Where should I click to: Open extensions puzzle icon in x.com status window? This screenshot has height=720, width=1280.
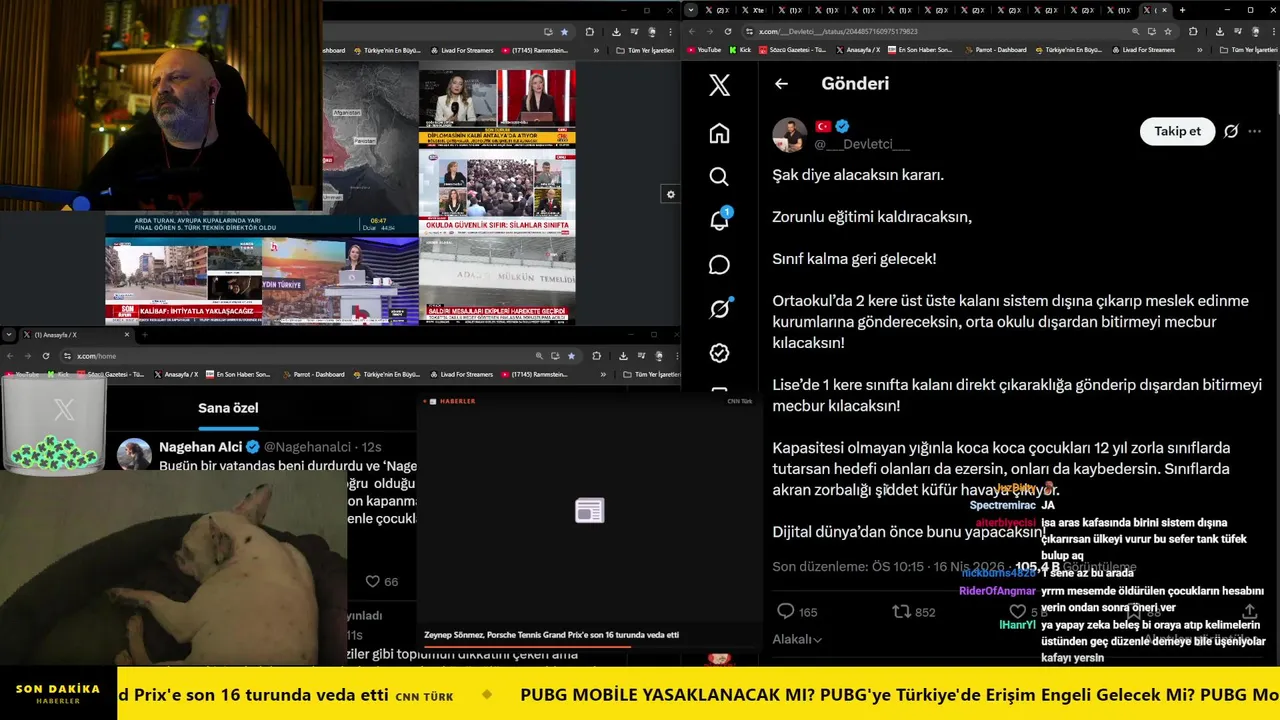click(1193, 31)
